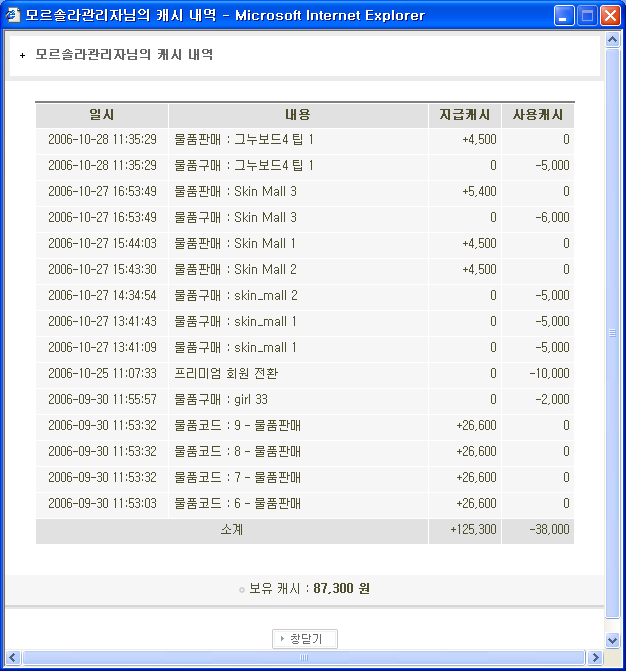
Task: Click the 지급캐시 column header
Action: 465,115
